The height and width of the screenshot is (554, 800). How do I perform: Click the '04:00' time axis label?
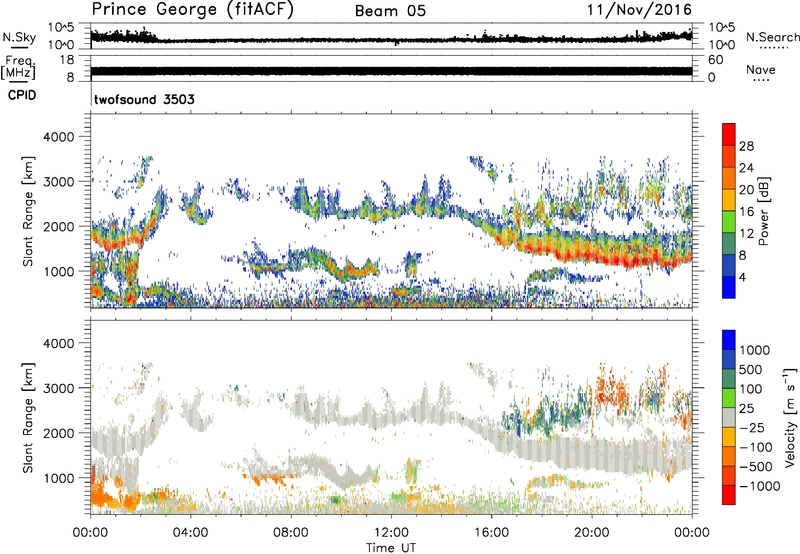coord(190,533)
